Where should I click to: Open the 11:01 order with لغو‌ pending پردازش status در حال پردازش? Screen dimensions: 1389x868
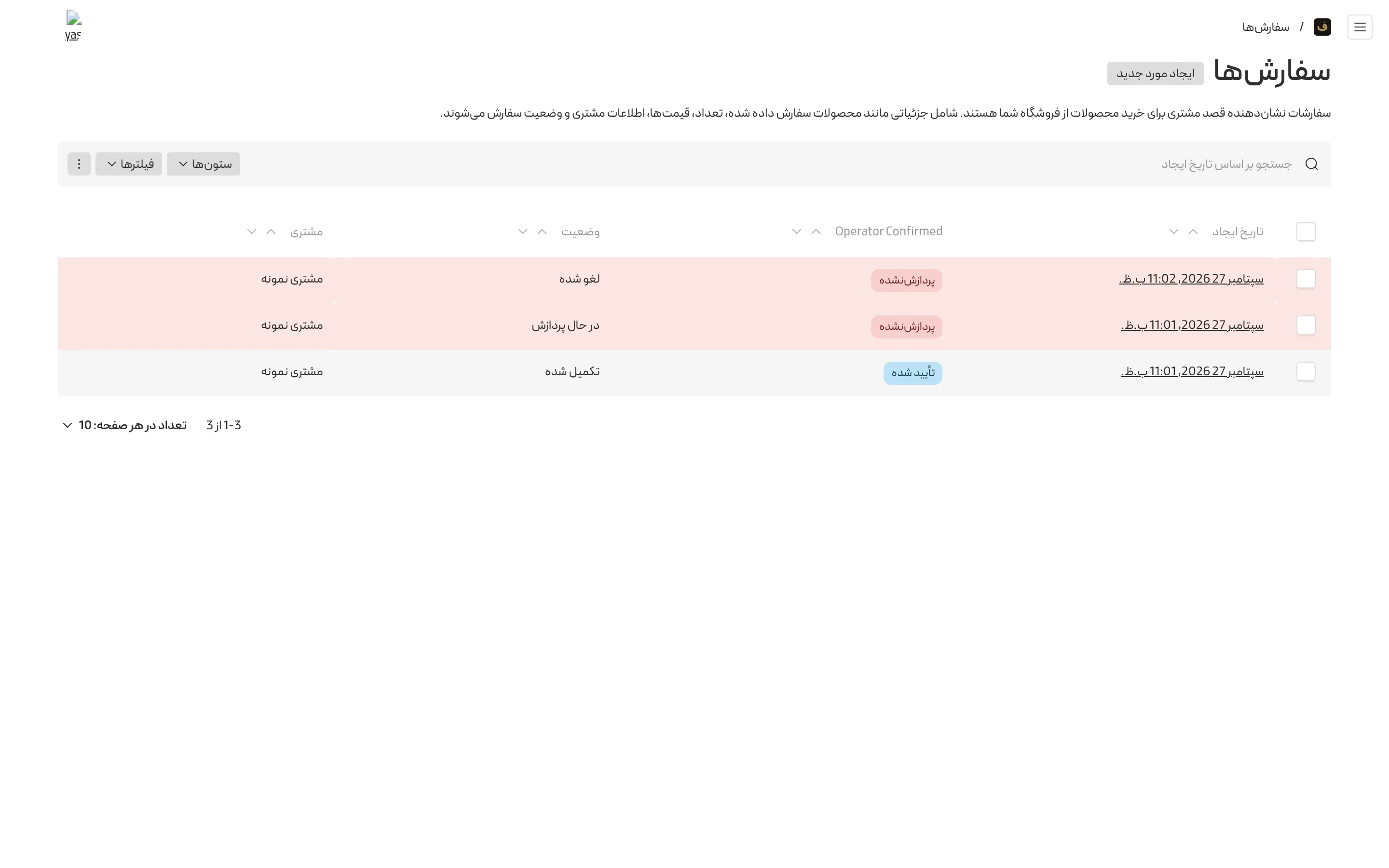[1192, 325]
